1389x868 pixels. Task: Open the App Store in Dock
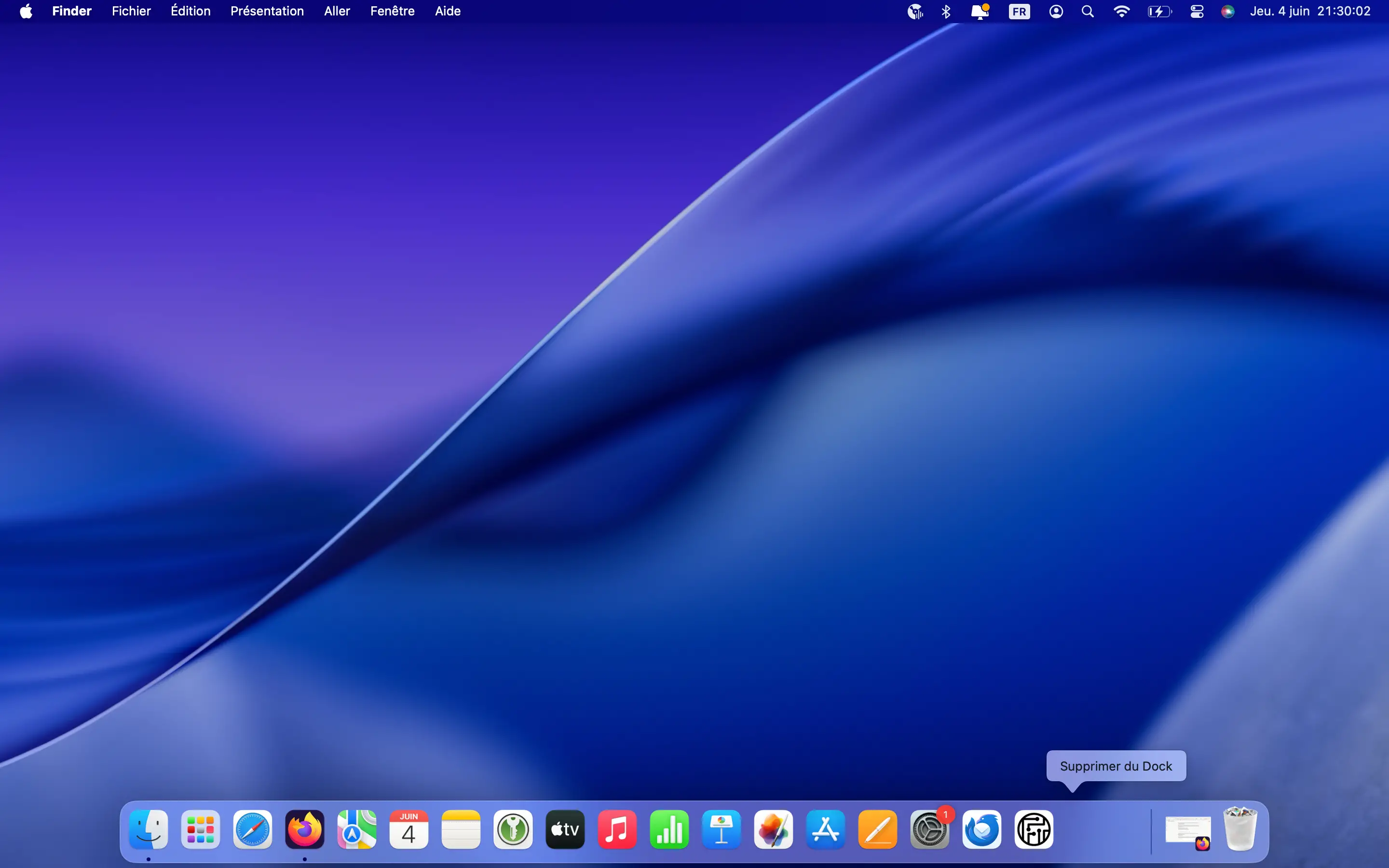tap(825, 829)
